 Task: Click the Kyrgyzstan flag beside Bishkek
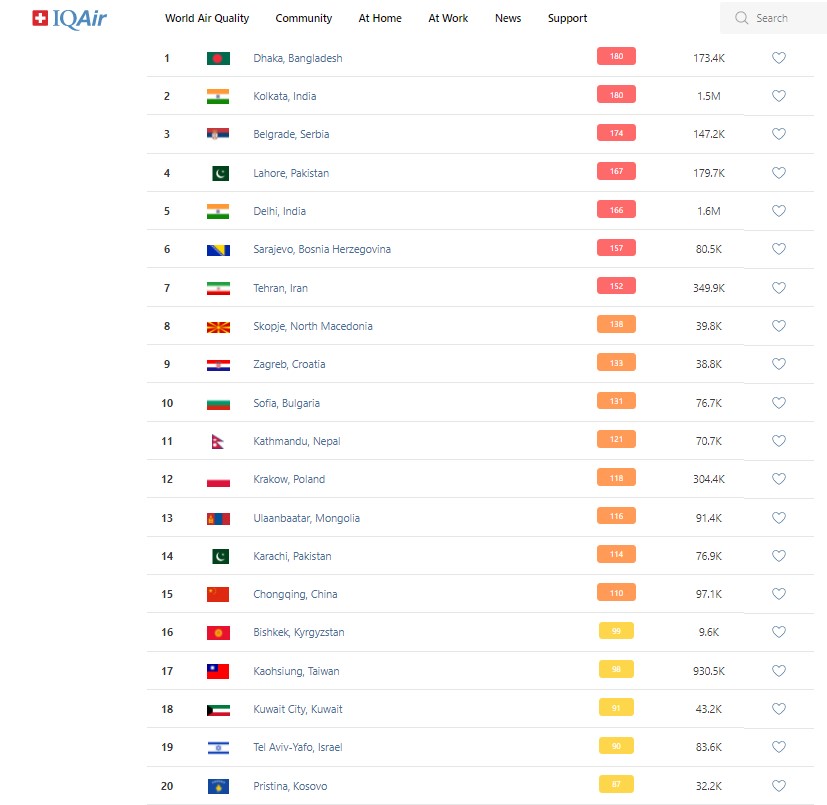(x=218, y=632)
